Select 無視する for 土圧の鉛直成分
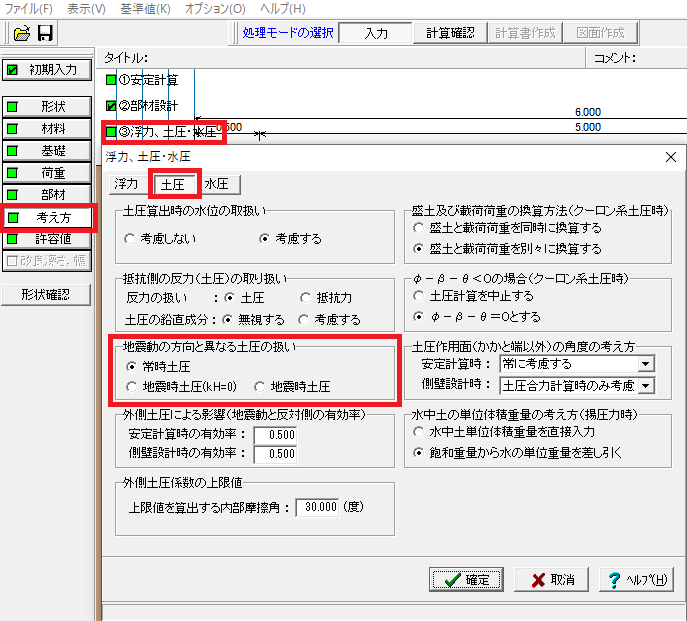 tap(253, 319)
